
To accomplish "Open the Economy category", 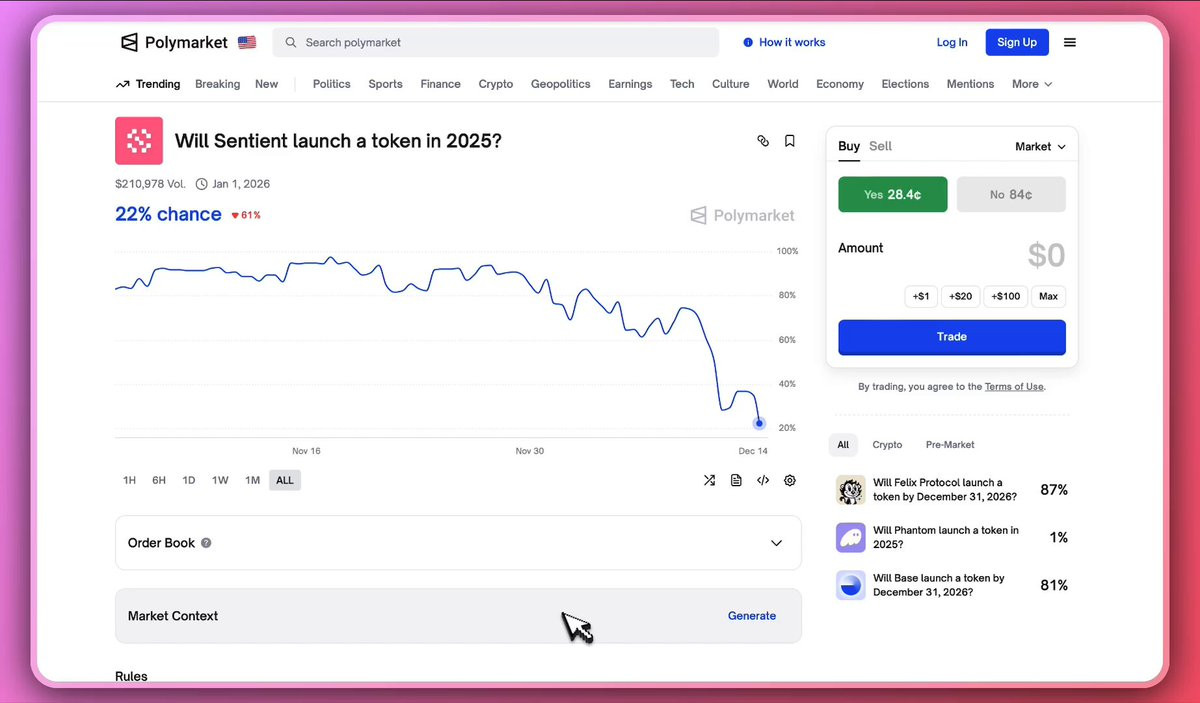I will click(840, 84).
